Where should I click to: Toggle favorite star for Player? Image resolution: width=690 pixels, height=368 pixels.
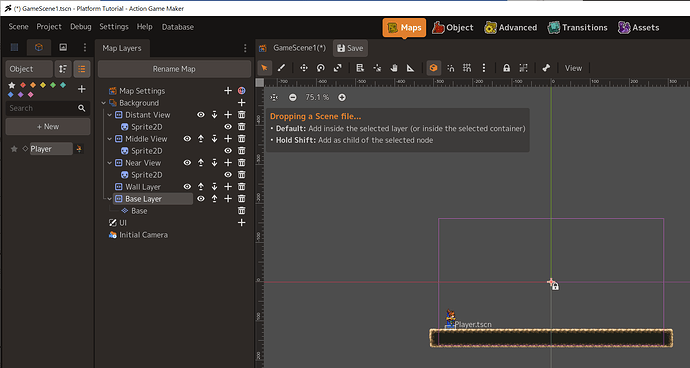click(14, 149)
